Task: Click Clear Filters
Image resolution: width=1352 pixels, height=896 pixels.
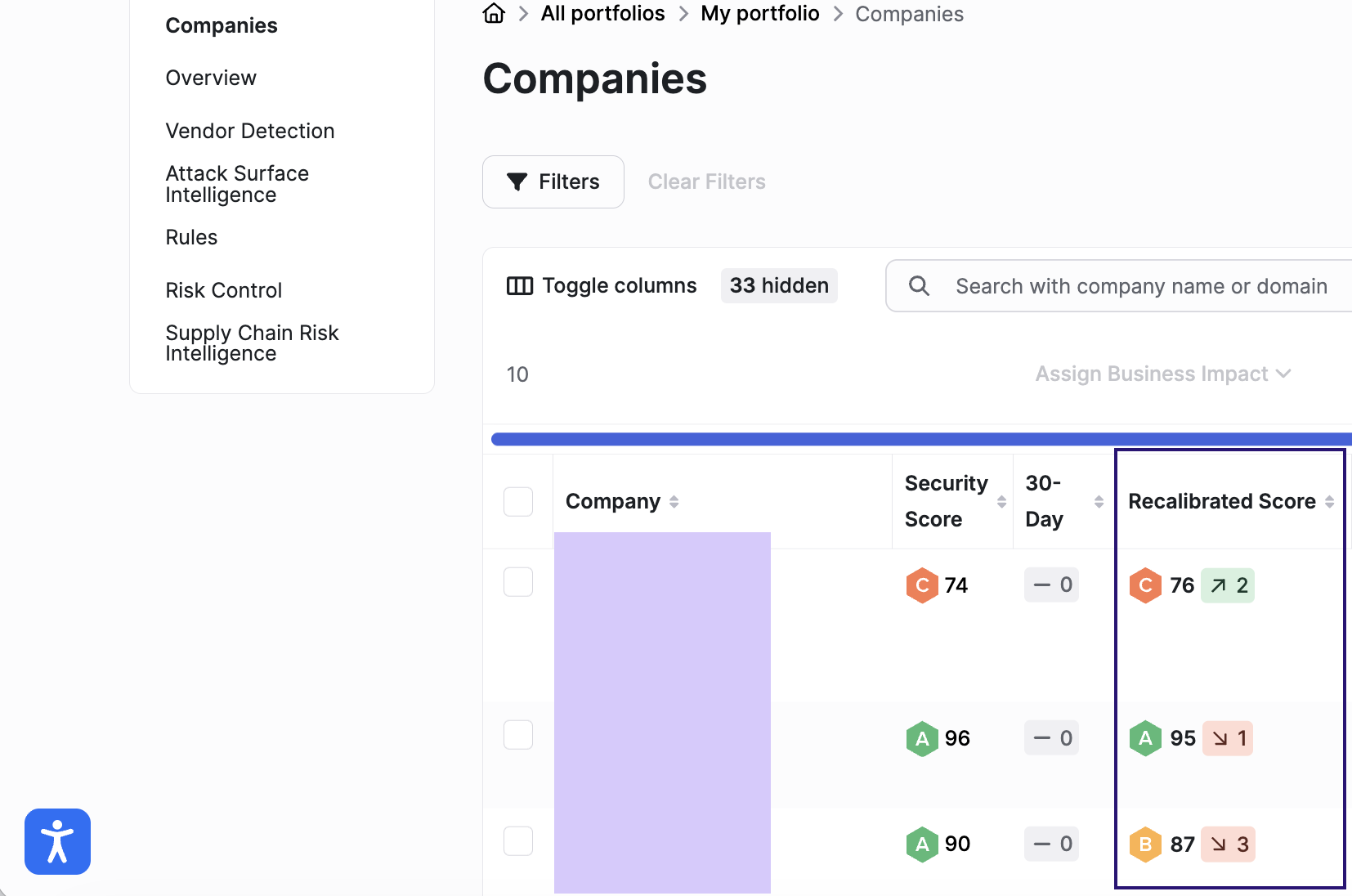Action: [x=706, y=181]
